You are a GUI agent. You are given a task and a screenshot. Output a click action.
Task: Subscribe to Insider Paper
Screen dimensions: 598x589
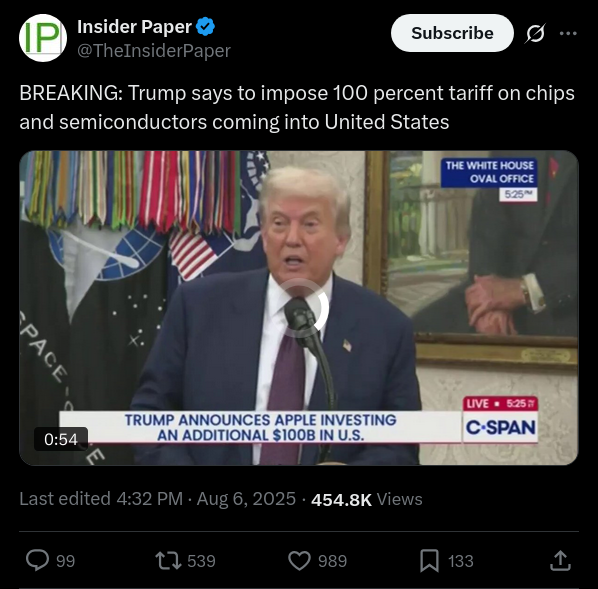(452, 33)
